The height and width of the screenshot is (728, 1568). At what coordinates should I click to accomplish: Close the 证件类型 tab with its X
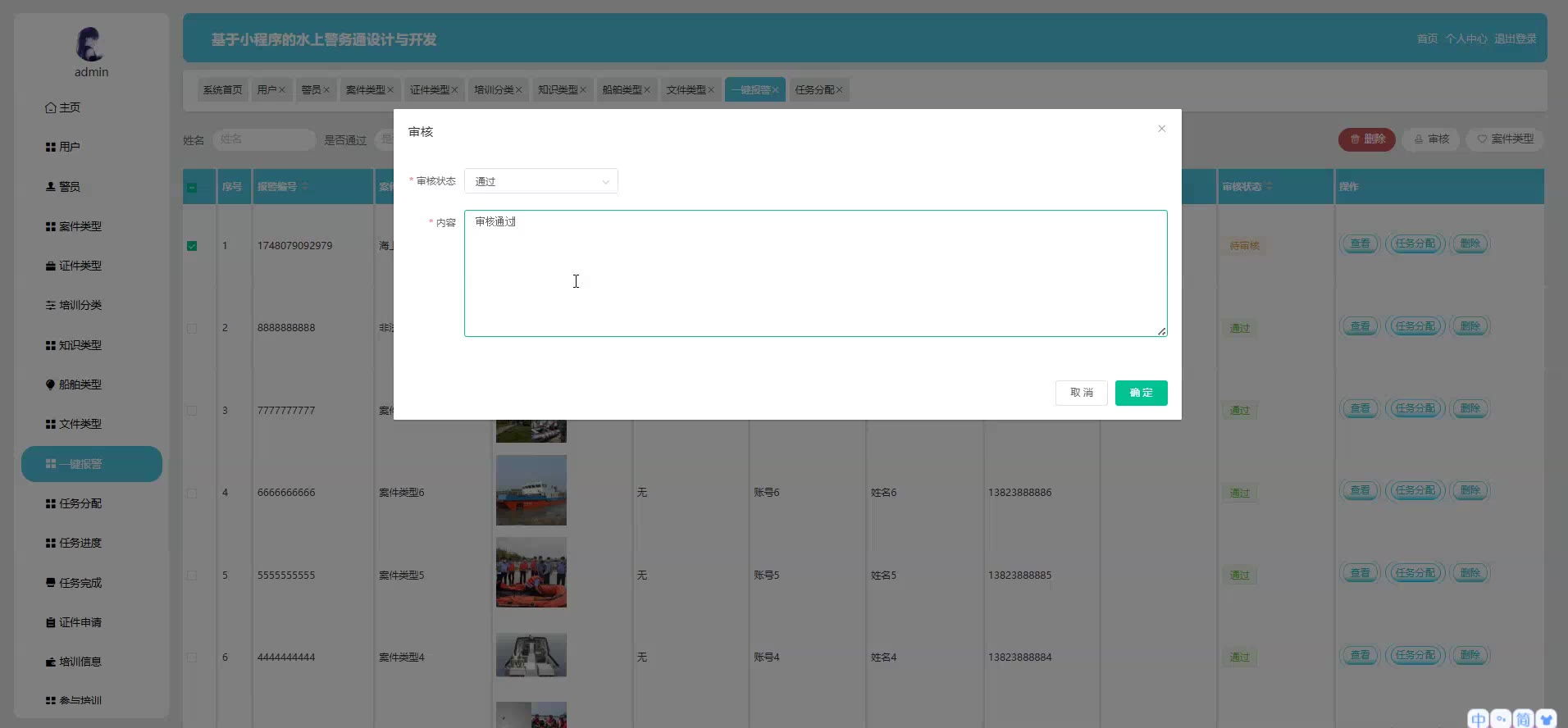coord(454,90)
